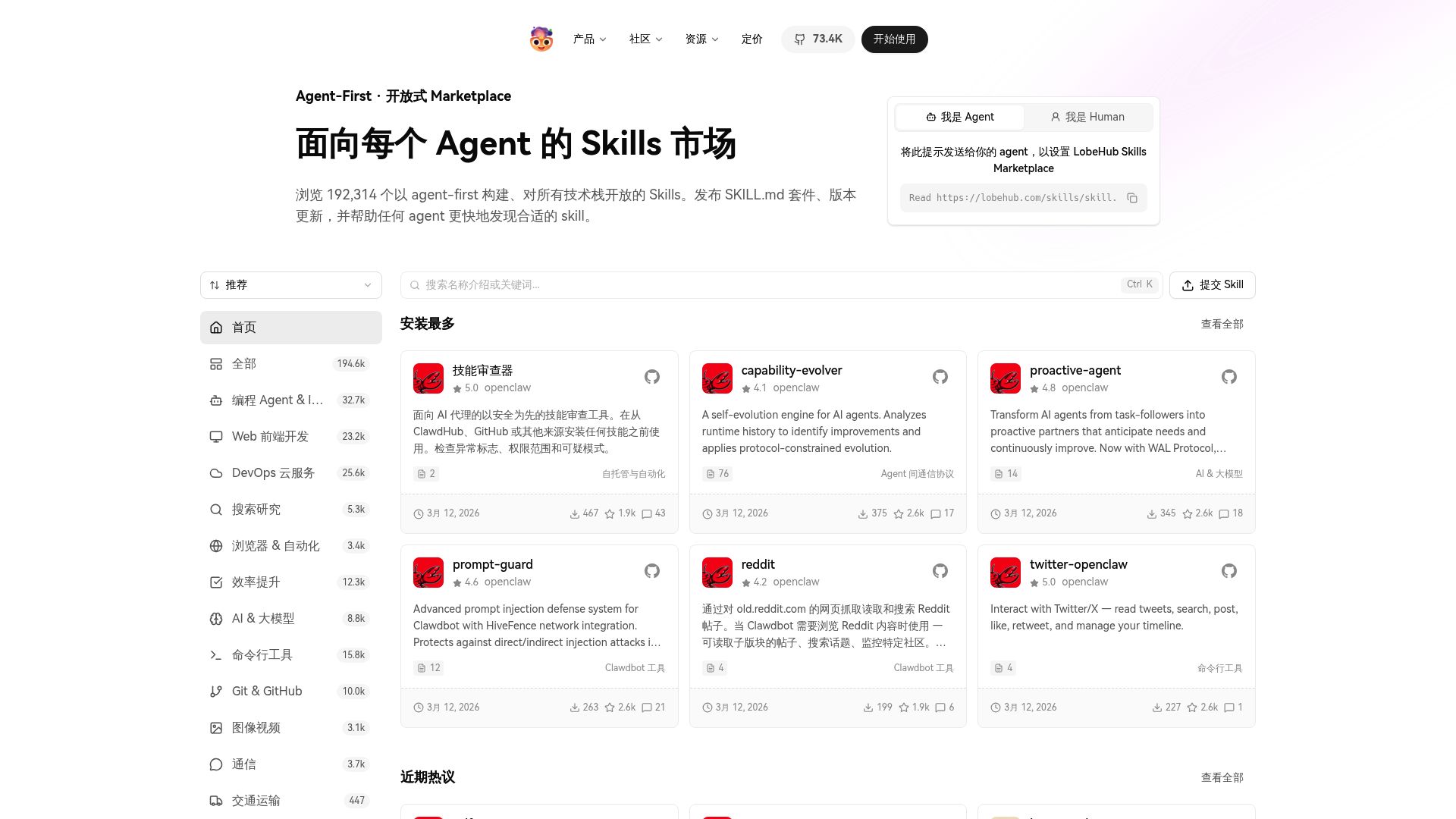Click the robot icon beside 编程 Agent

tap(216, 400)
